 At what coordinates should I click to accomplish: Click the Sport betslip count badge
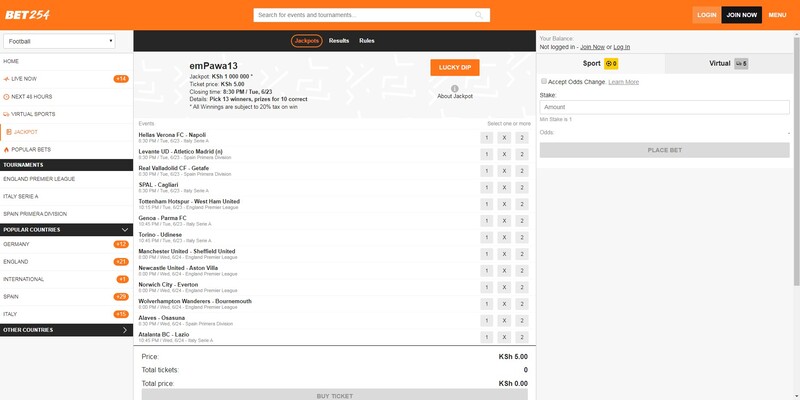[x=611, y=64]
